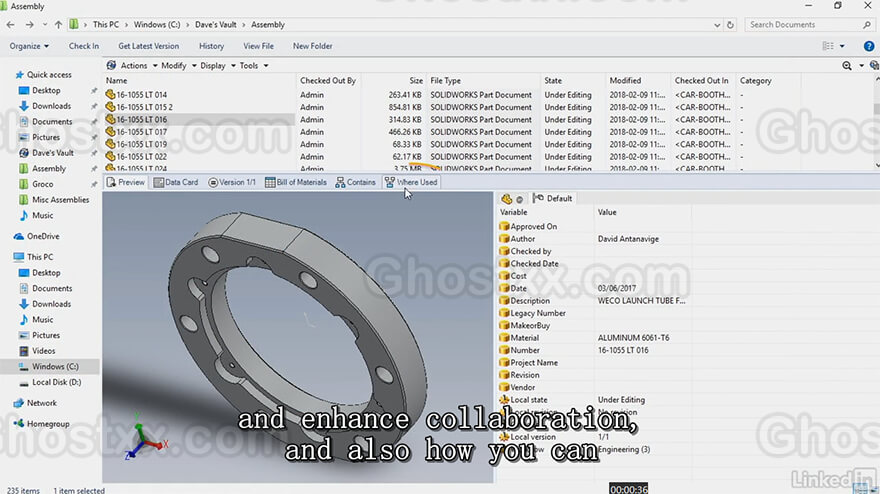Select file 16-1055 LT 022
This screenshot has width=880, height=494.
[x=141, y=157]
